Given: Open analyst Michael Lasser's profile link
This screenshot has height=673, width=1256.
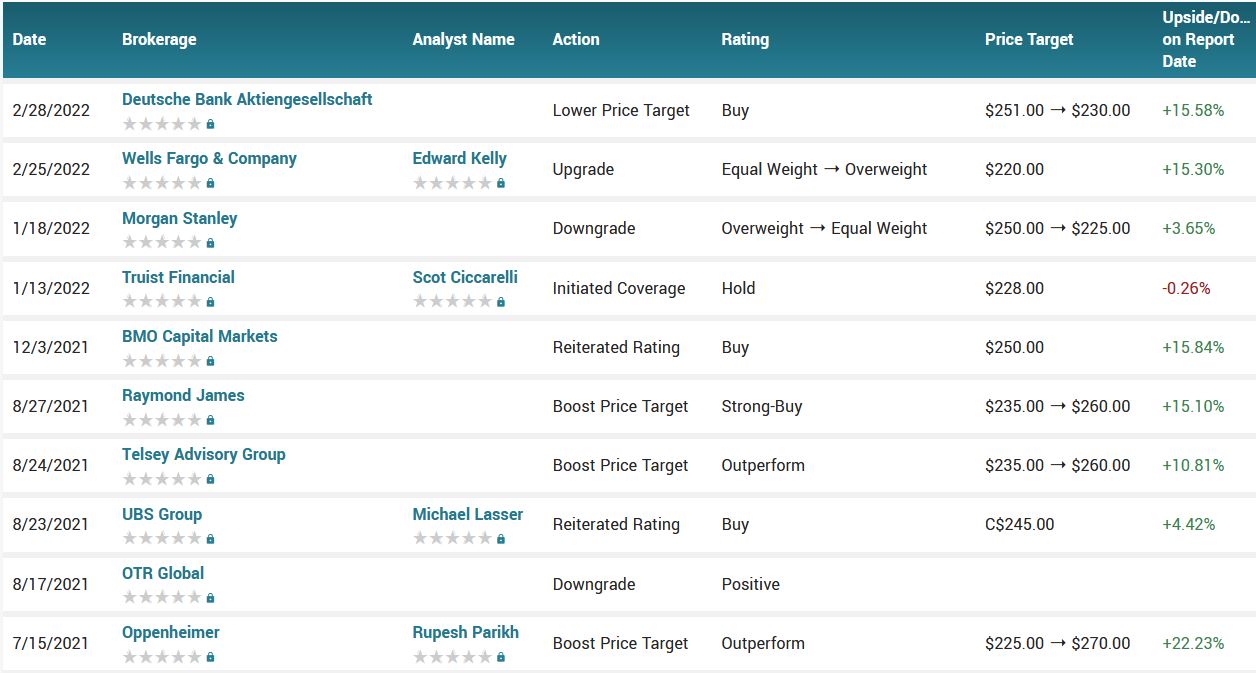Looking at the screenshot, I should (x=468, y=514).
